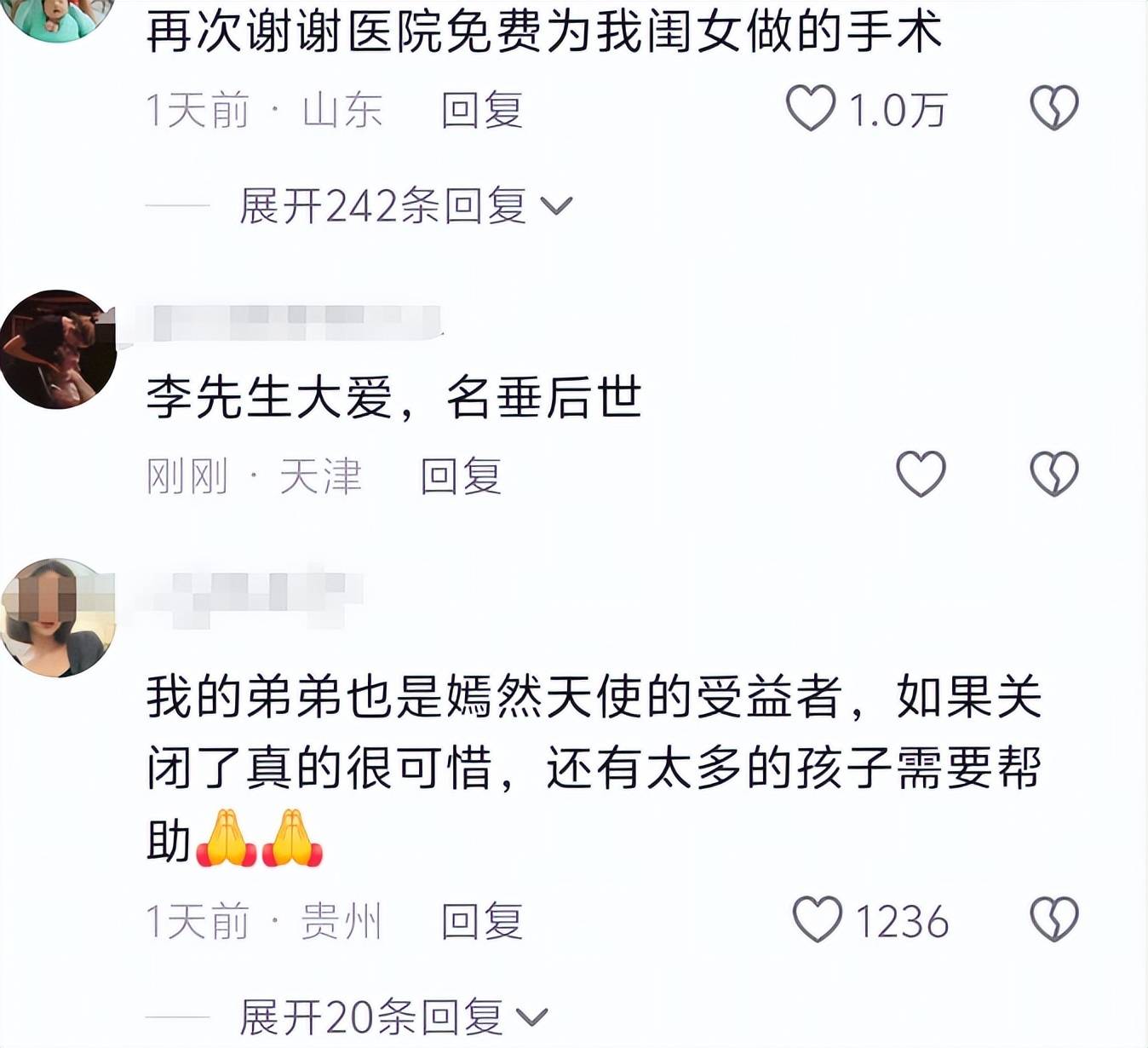Like the 贵州 comment showing 1236 likes

click(818, 919)
